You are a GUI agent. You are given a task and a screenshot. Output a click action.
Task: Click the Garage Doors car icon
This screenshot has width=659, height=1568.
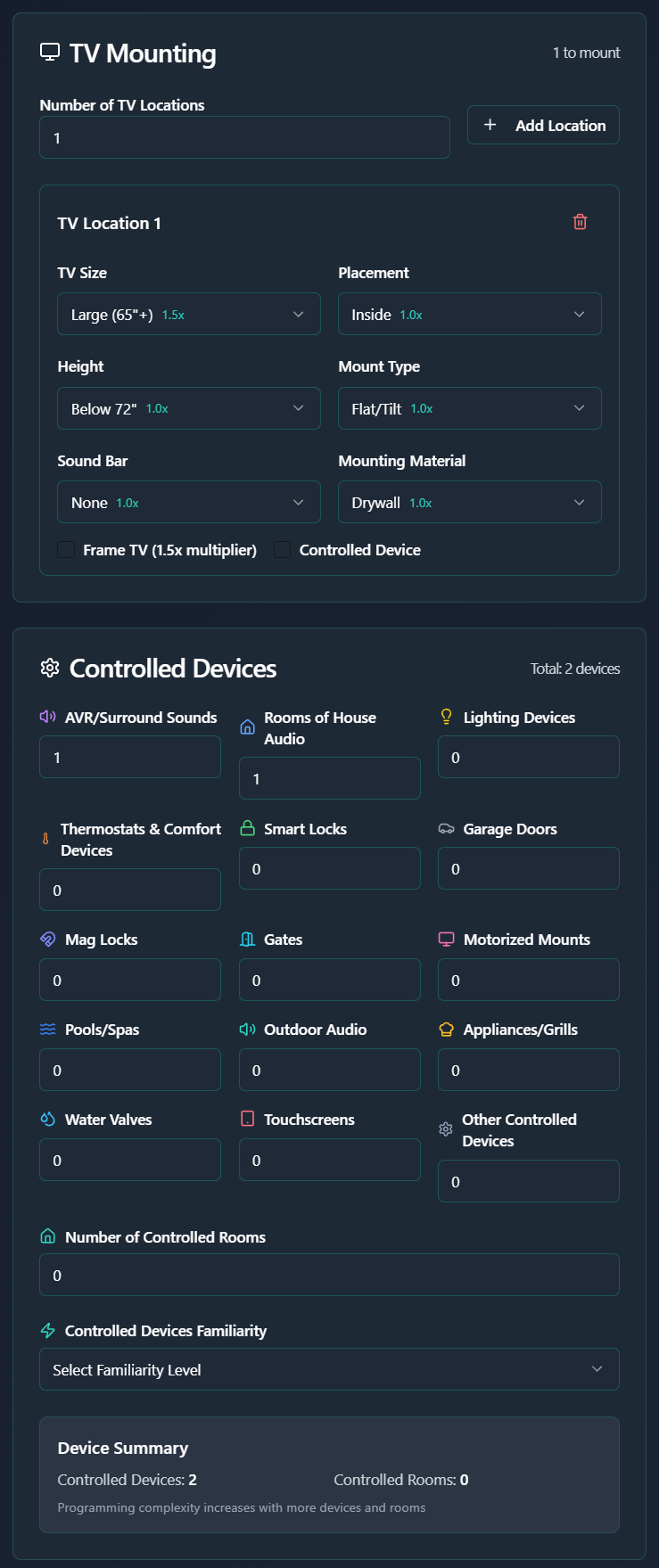[447, 828]
